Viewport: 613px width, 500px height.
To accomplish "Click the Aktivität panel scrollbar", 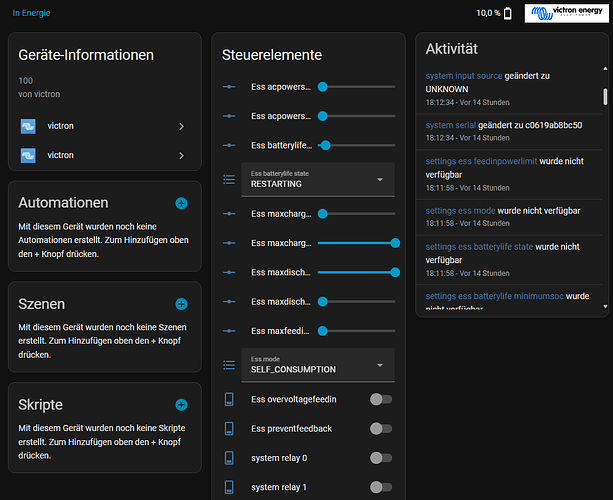I will point(605,95).
